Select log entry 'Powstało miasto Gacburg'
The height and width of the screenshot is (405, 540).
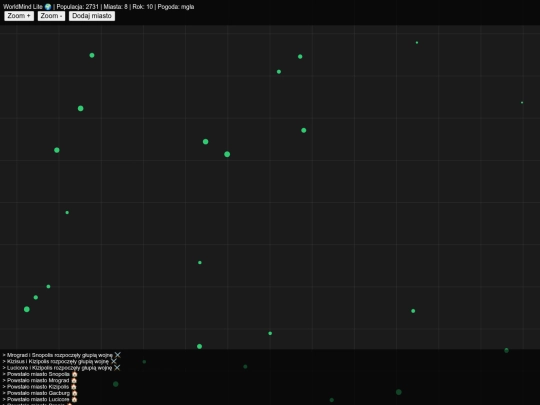pyautogui.click(x=38, y=393)
